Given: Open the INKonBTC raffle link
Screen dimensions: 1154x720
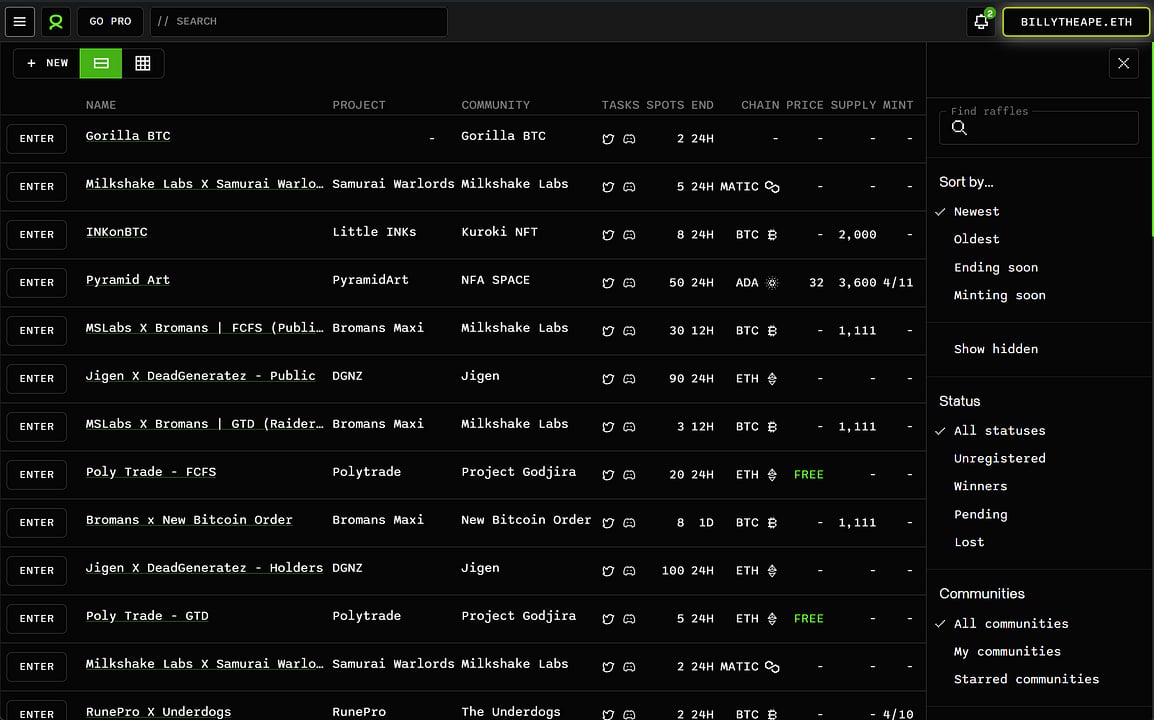Looking at the screenshot, I should click(116, 232).
